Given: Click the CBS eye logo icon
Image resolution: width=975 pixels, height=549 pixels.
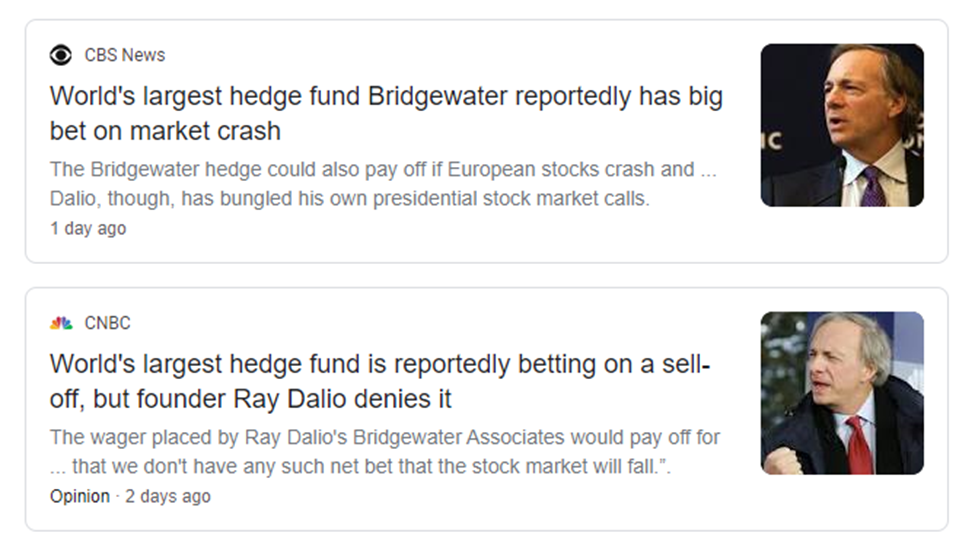Looking at the screenshot, I should [x=61, y=55].
